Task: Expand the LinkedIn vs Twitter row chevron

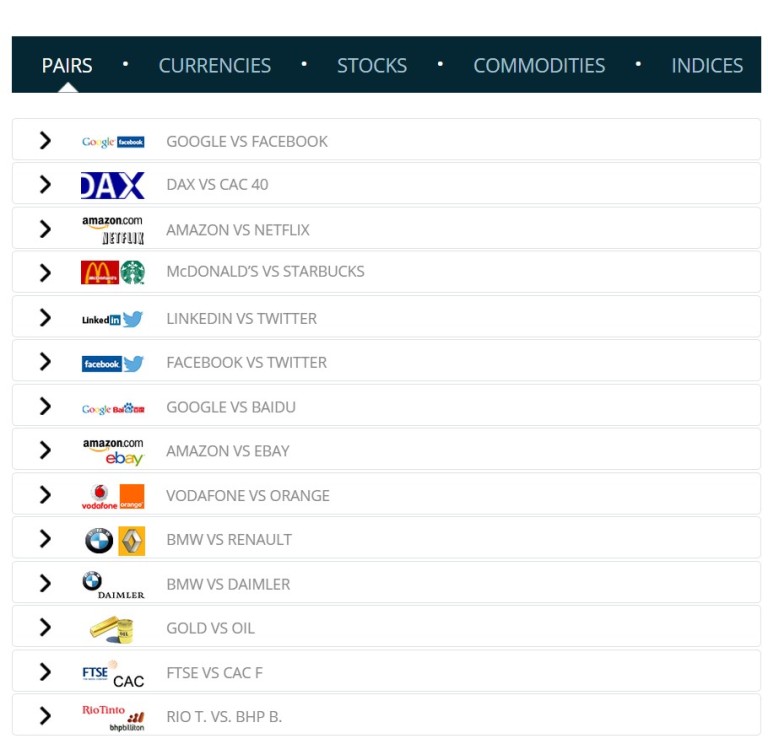Action: pyautogui.click(x=45, y=318)
